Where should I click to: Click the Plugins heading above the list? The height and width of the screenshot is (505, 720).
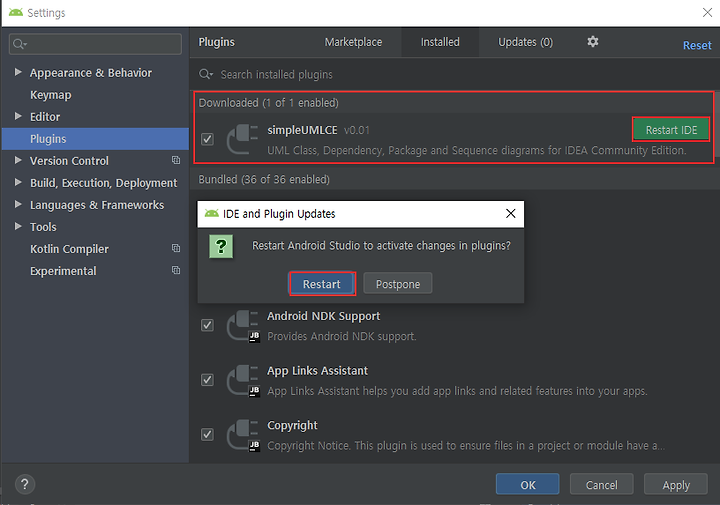pyautogui.click(x=216, y=42)
